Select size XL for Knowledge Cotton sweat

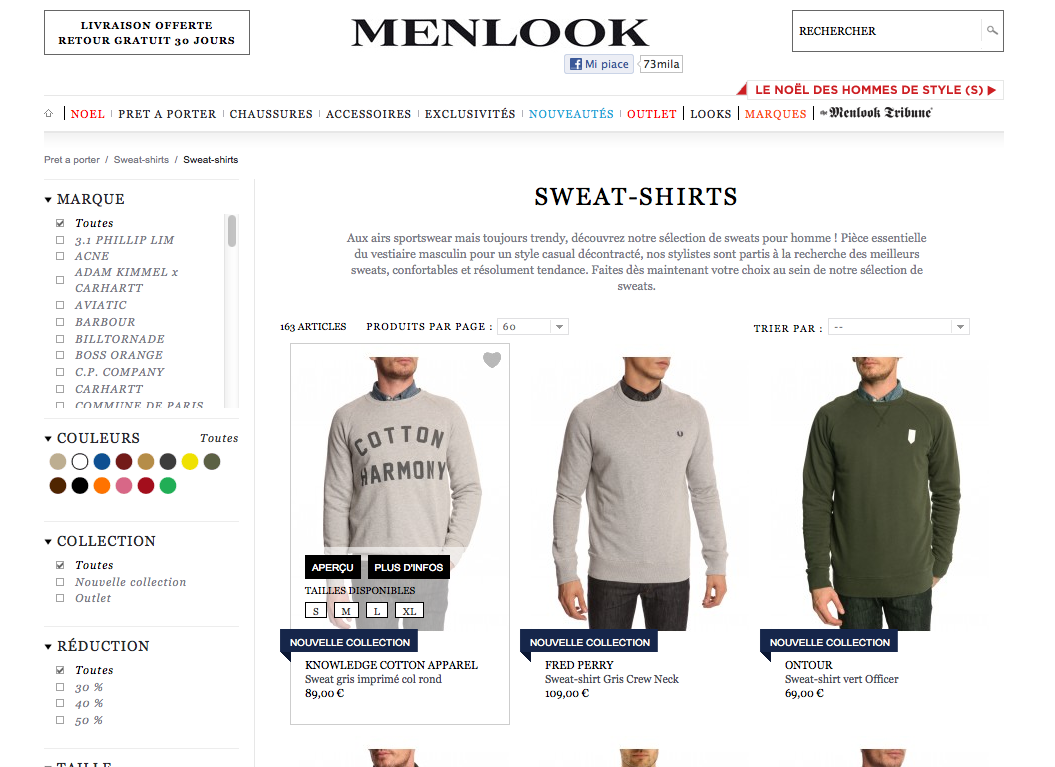pyautogui.click(x=409, y=611)
